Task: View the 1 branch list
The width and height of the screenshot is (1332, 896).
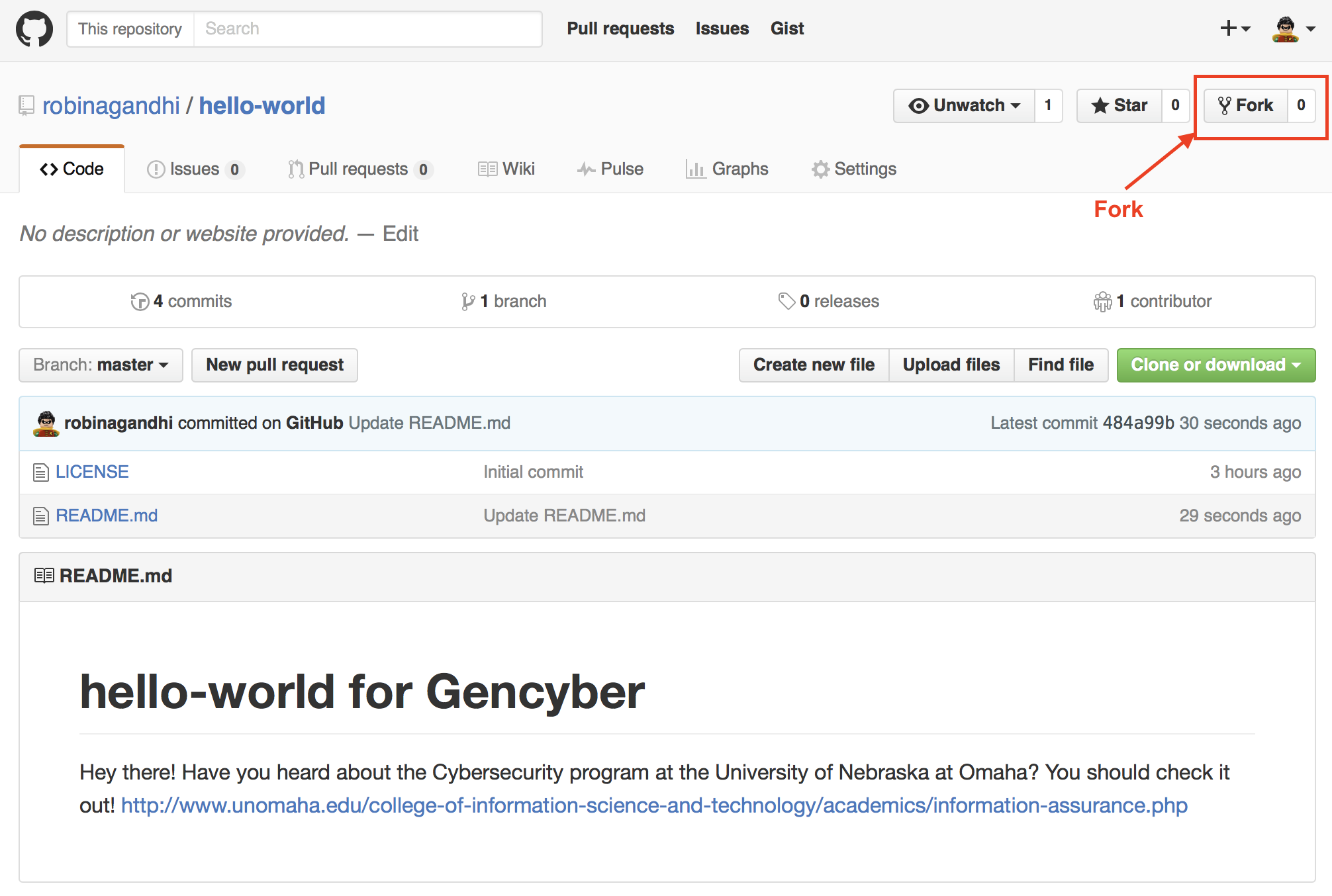Action: (x=504, y=302)
